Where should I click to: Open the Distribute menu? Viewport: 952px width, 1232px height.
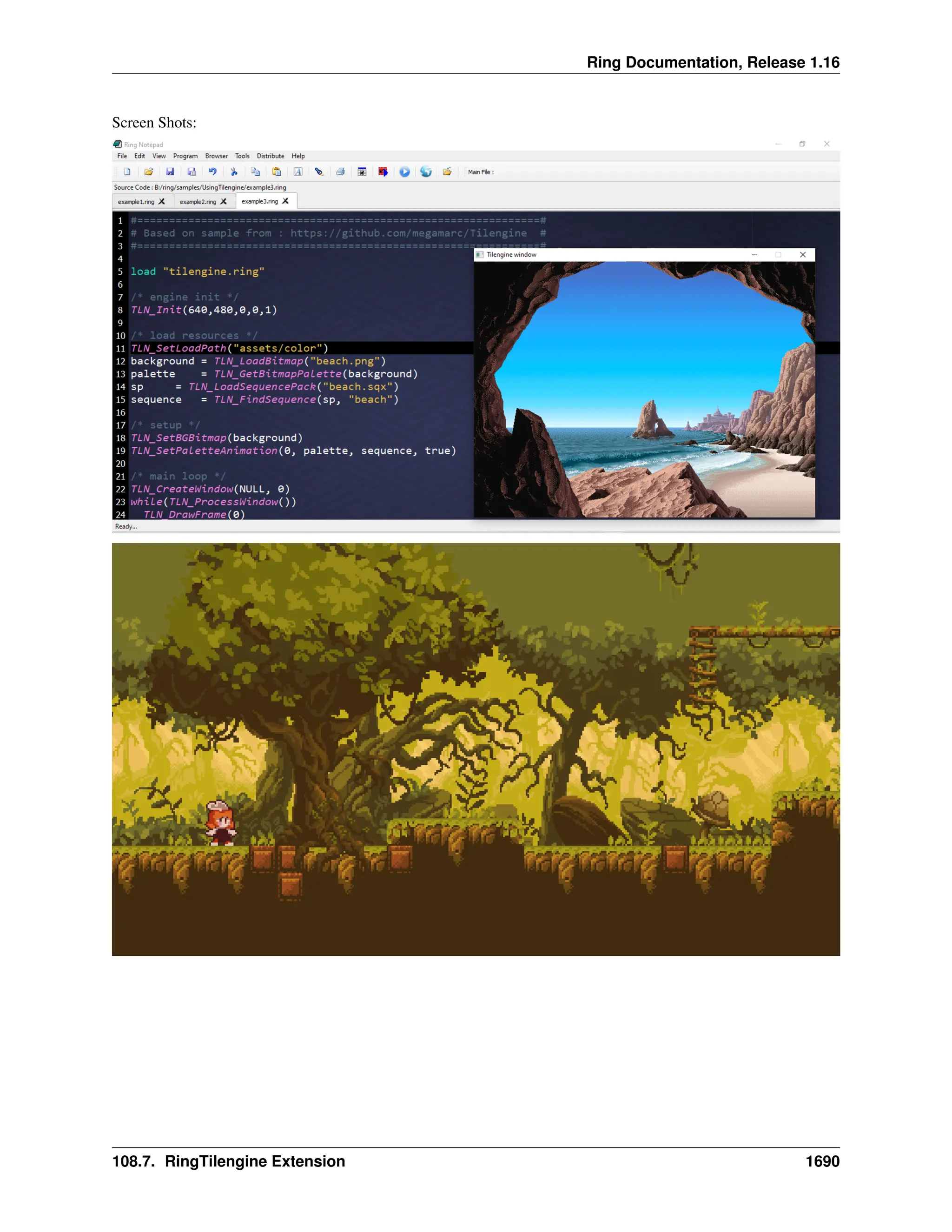[x=270, y=156]
